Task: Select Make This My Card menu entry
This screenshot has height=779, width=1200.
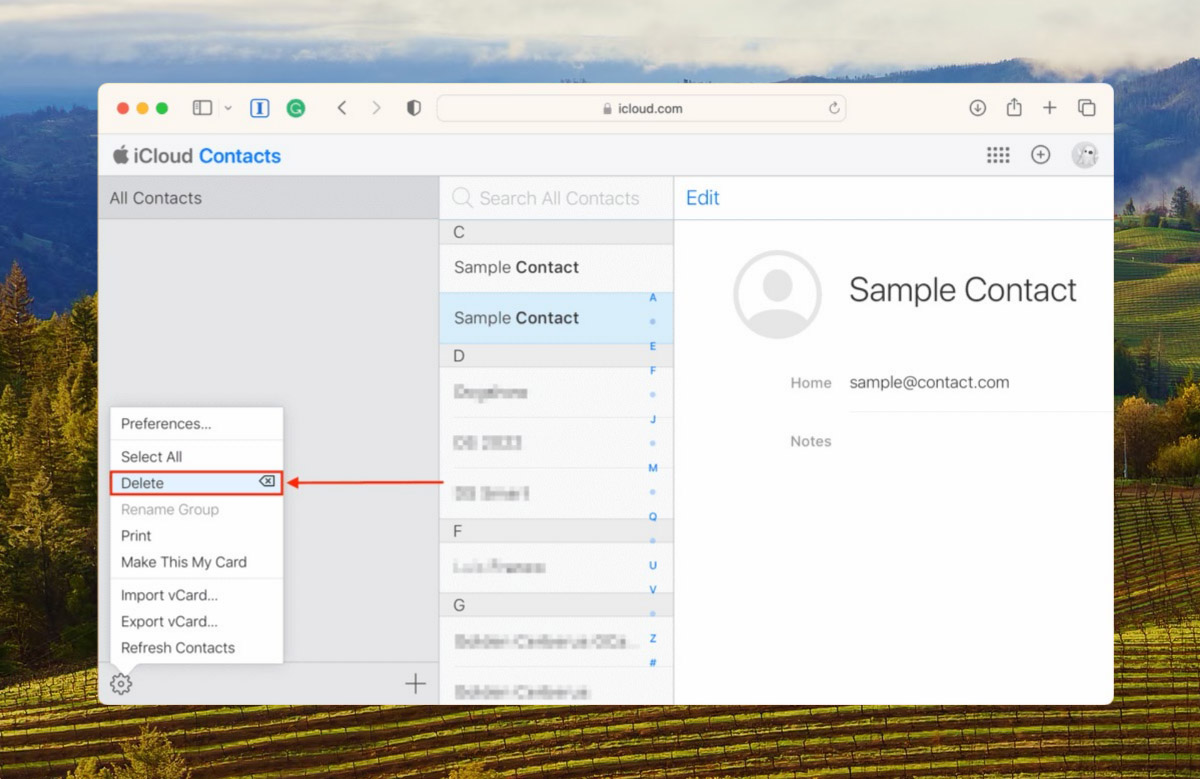Action: [182, 562]
